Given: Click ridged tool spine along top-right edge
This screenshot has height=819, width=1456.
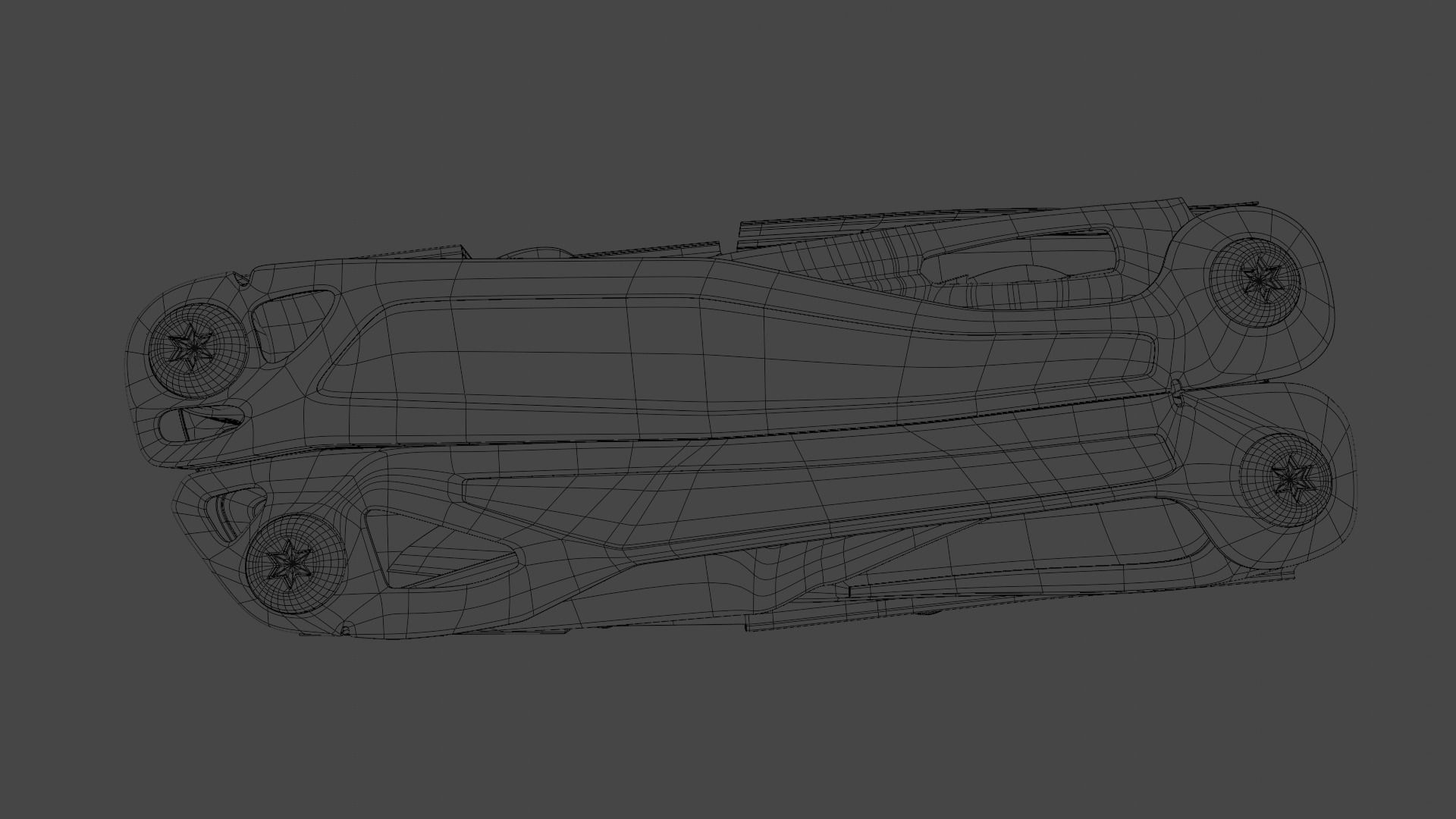Looking at the screenshot, I should [x=872, y=219].
